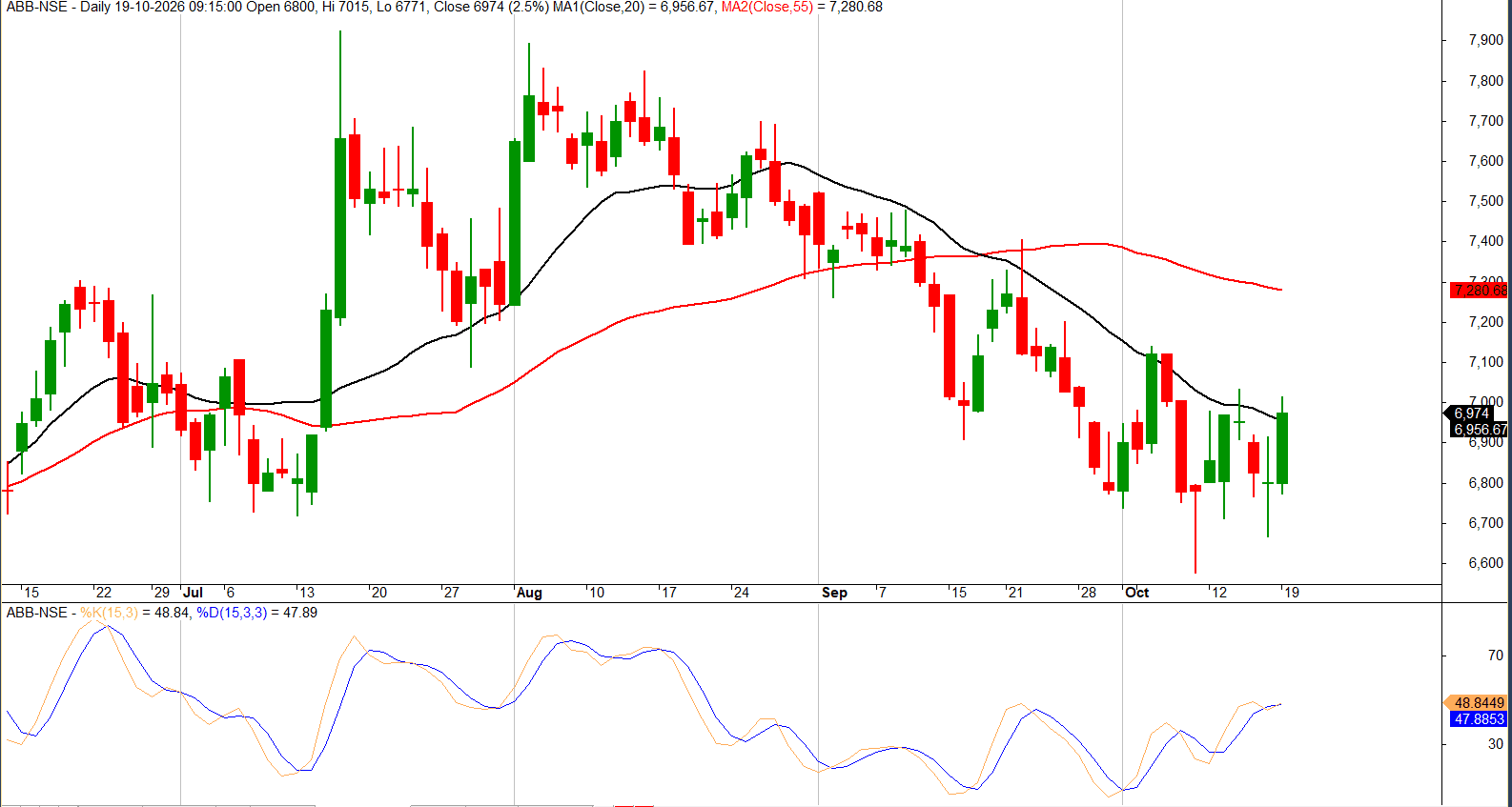
Task: Click the black 6,956.67 price axis tag
Action: [1479, 430]
